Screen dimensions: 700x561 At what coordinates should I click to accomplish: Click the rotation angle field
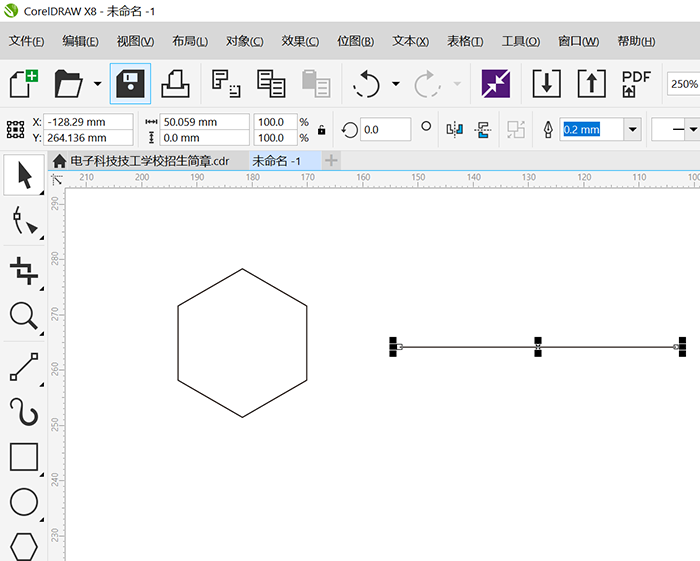[x=385, y=129]
